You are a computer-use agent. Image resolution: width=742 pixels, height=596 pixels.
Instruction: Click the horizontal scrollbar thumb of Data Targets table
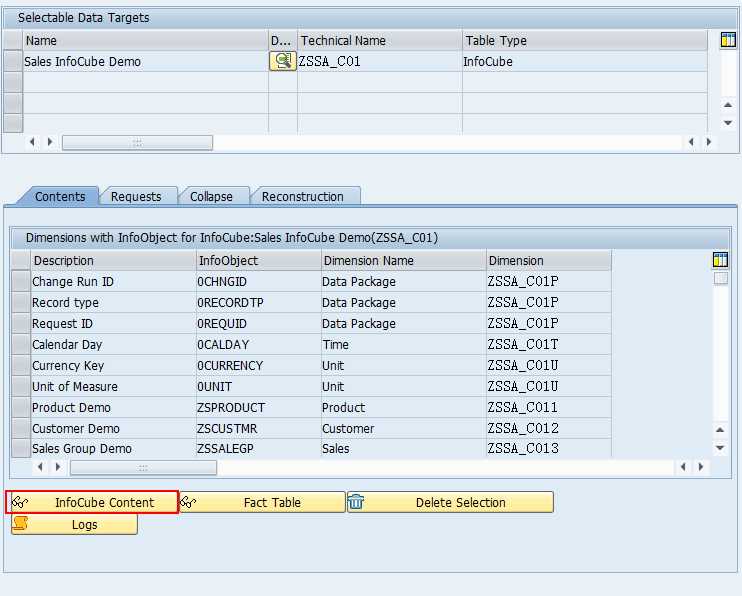137,142
